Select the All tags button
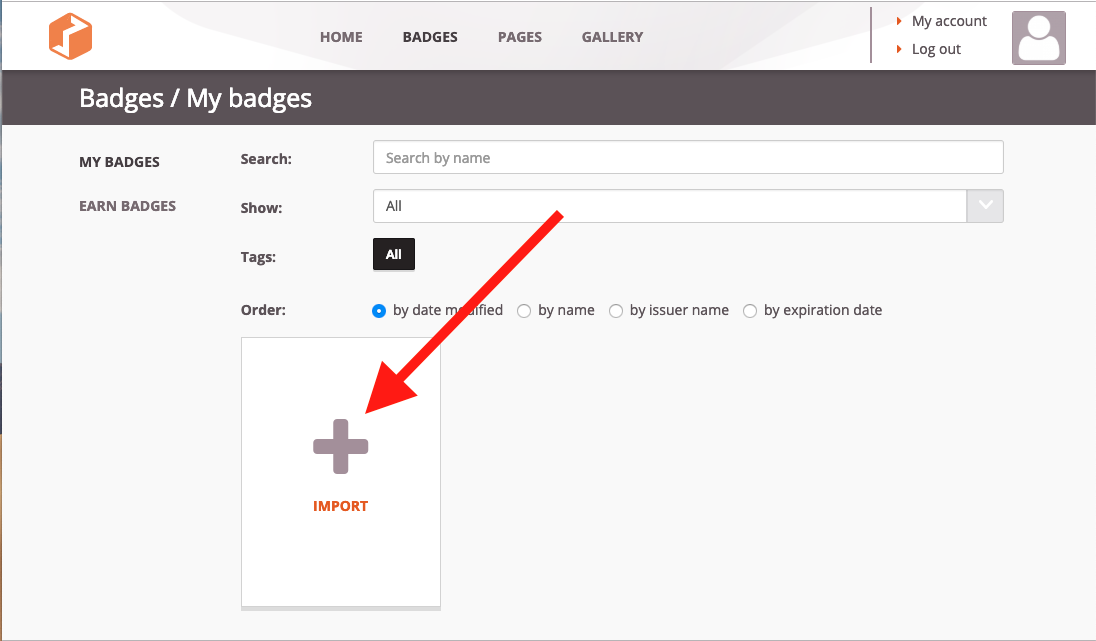1096x641 pixels. click(394, 254)
